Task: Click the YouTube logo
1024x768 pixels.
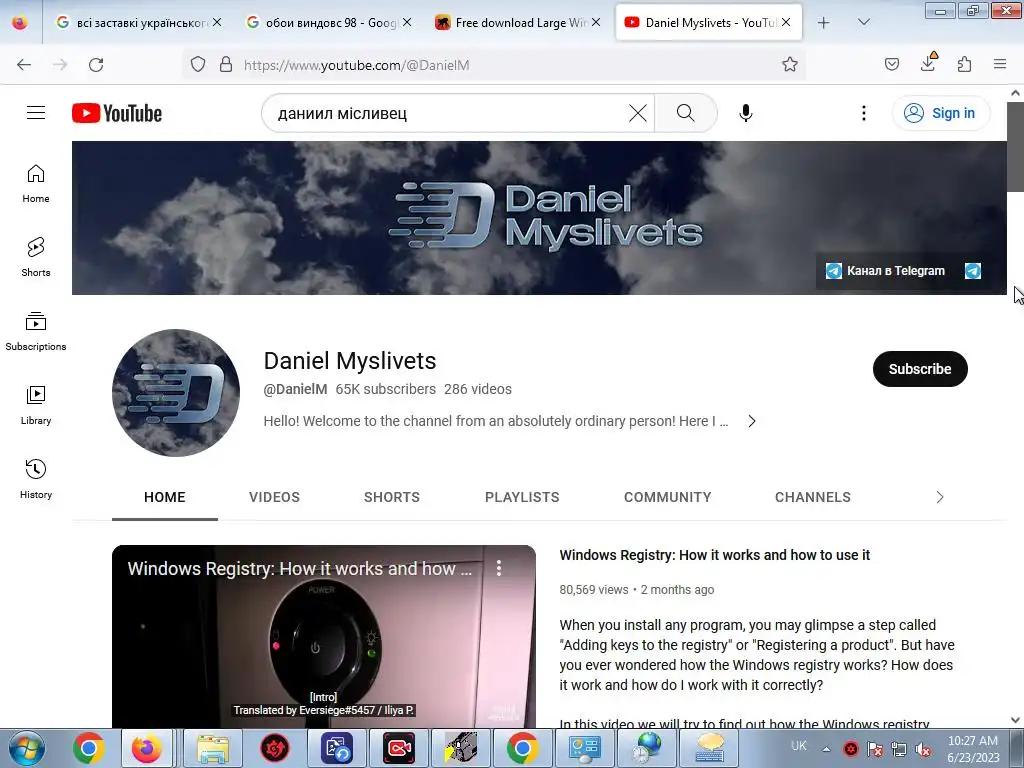Action: (x=117, y=113)
